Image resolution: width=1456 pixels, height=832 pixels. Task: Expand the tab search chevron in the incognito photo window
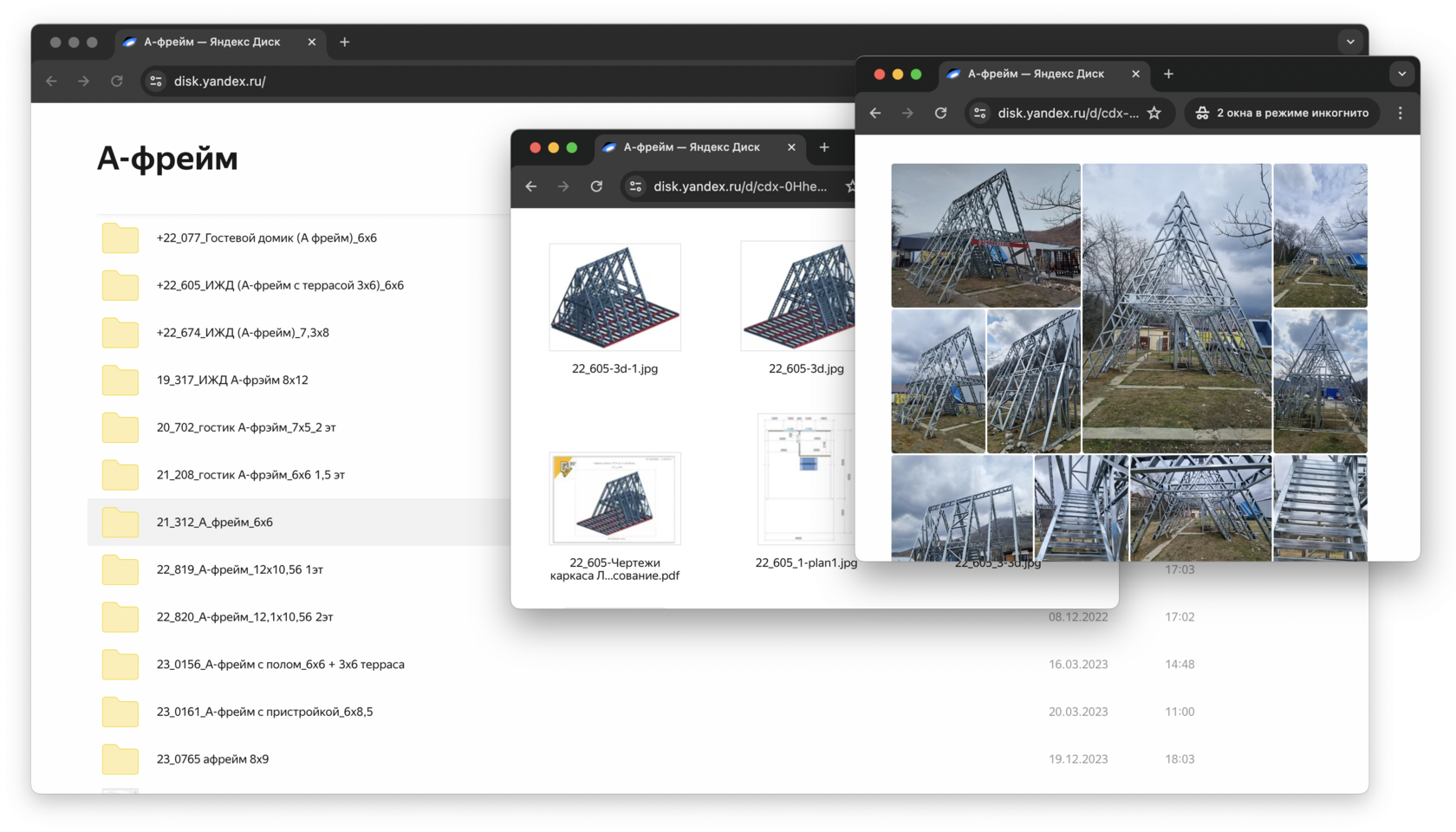(1401, 75)
